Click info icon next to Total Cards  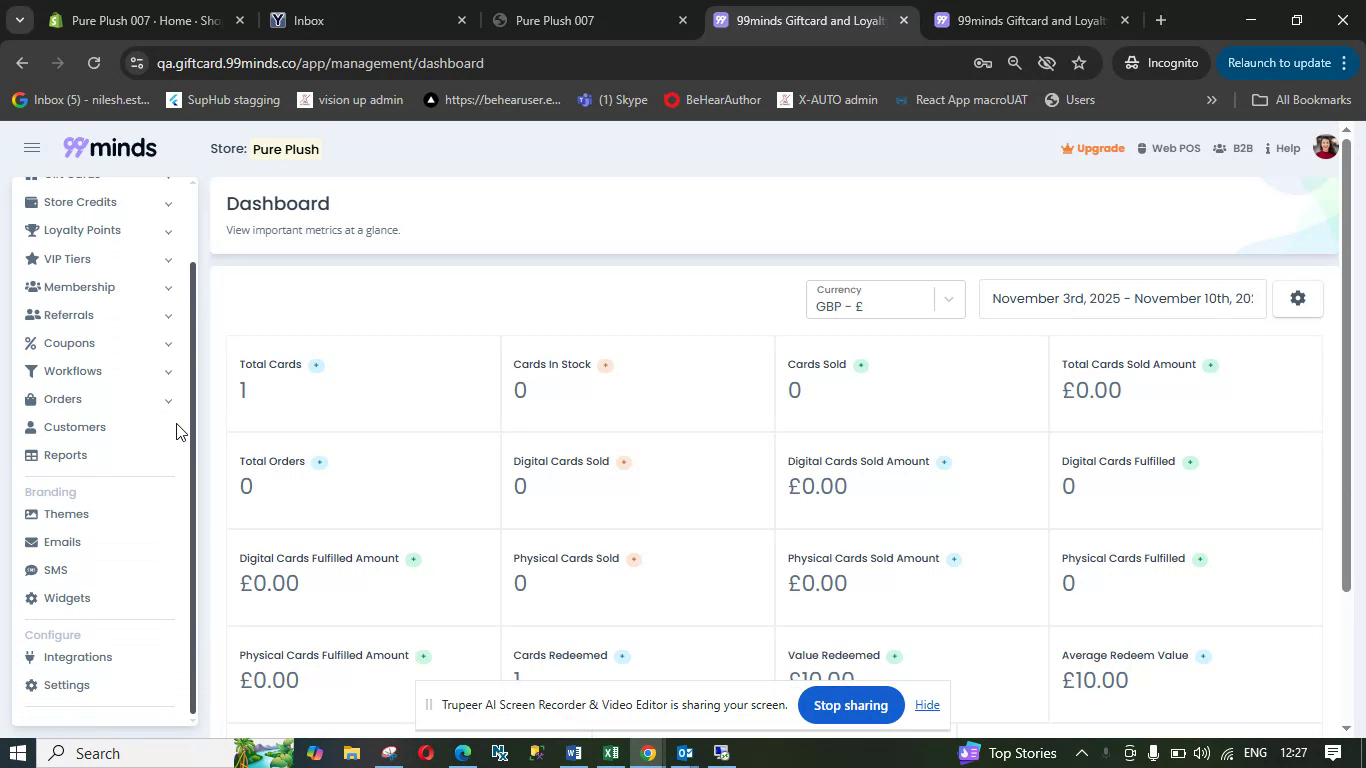click(316, 365)
